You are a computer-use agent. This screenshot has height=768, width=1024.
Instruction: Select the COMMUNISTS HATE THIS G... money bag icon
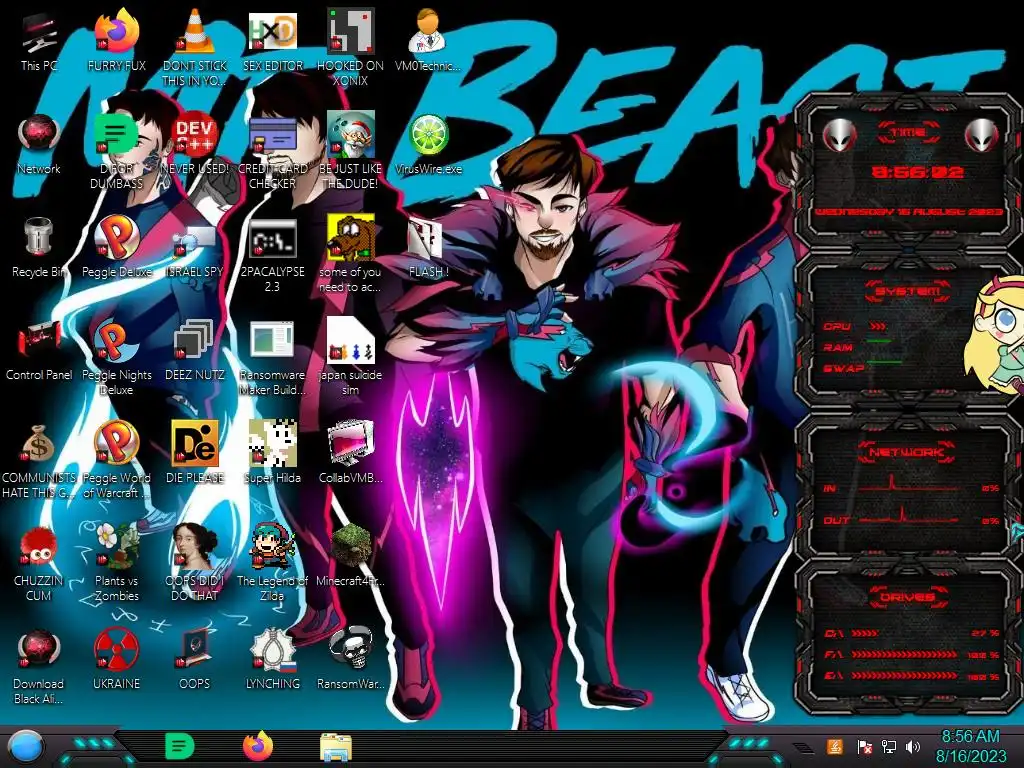tap(39, 461)
